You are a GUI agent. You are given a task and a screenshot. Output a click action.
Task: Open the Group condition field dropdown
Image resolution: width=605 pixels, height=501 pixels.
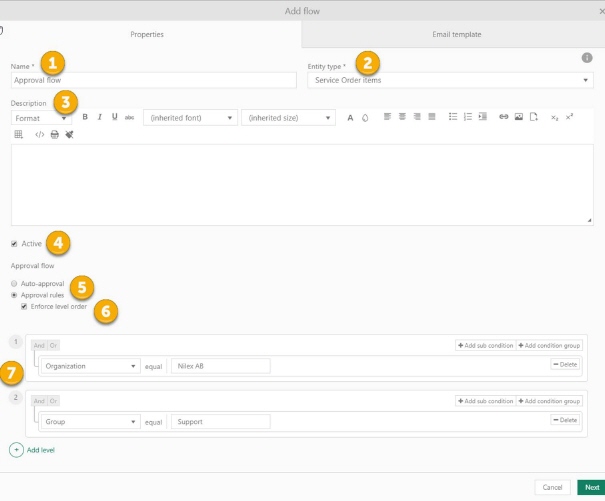pos(91,422)
